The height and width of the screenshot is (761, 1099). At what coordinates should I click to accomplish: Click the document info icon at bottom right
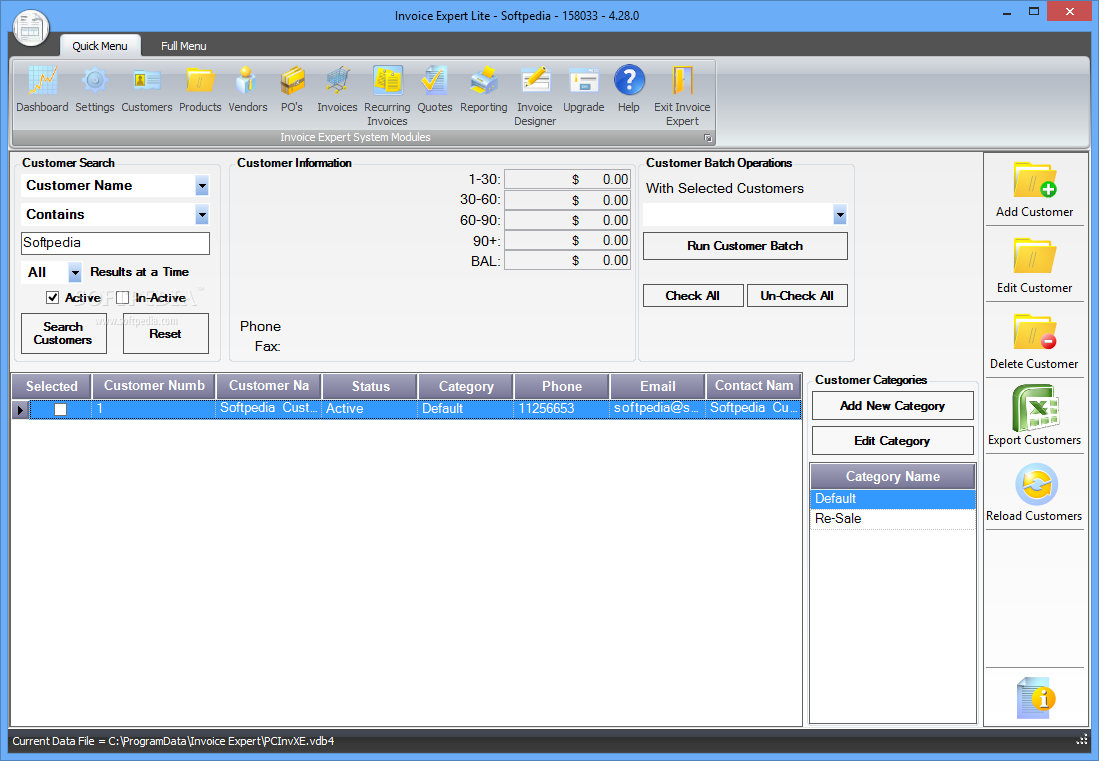(1036, 698)
